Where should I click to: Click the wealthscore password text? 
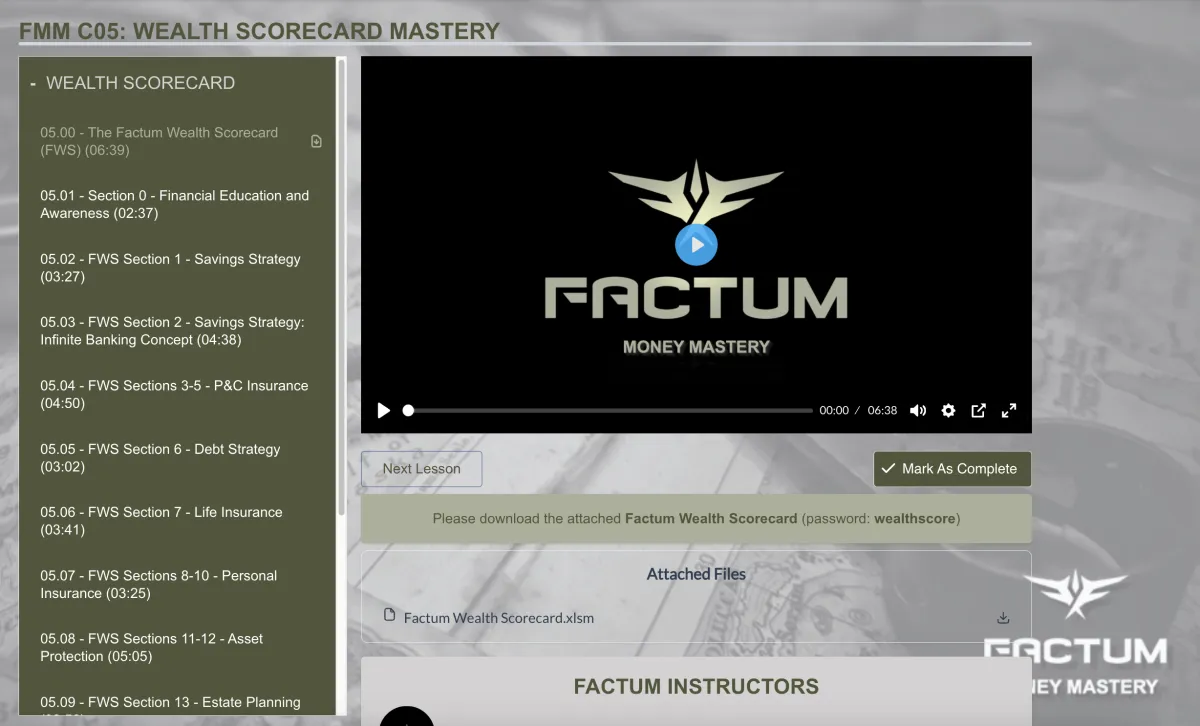click(x=915, y=518)
